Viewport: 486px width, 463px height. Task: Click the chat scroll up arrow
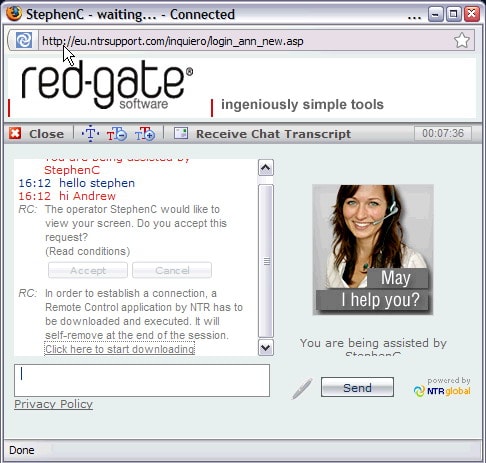pos(266,167)
